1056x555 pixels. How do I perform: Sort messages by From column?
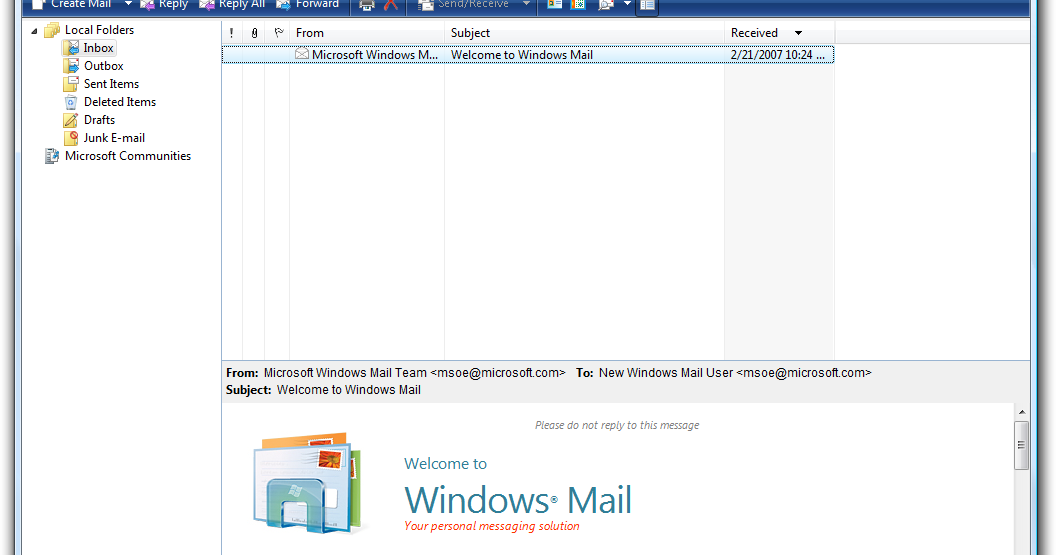(x=367, y=32)
